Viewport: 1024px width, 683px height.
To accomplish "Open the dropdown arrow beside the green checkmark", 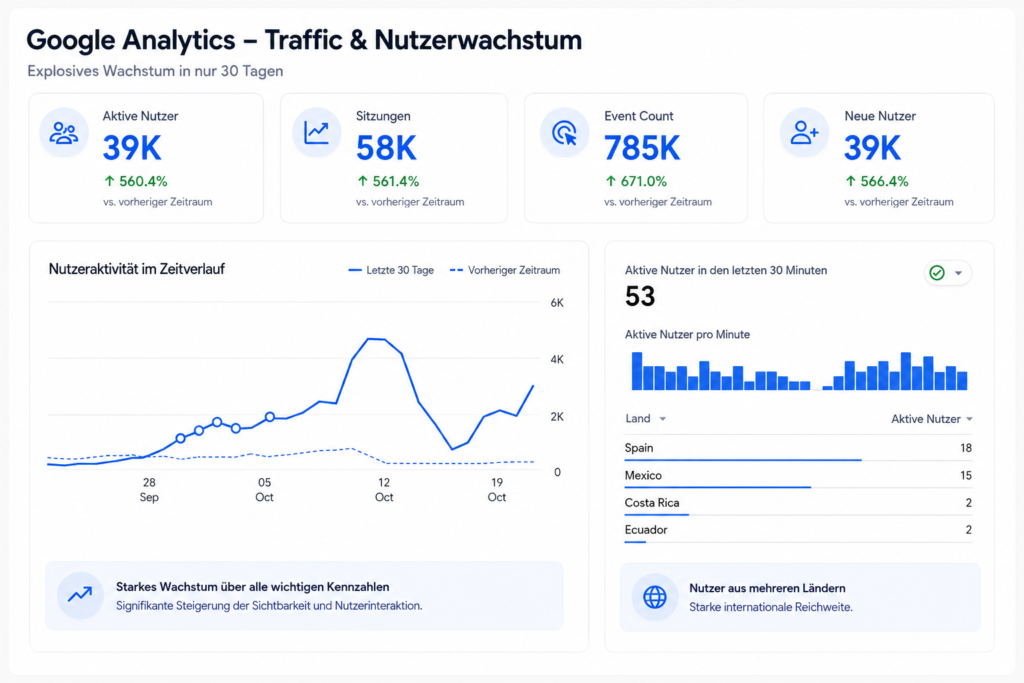I will click(x=959, y=273).
